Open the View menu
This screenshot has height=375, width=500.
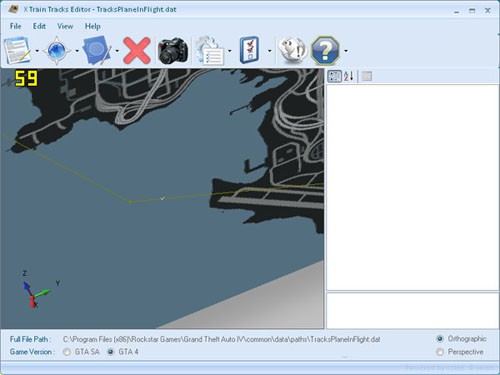tap(65, 26)
